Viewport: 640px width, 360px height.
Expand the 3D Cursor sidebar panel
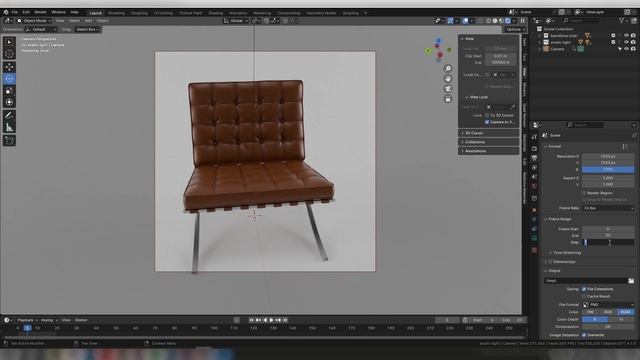[x=489, y=133]
